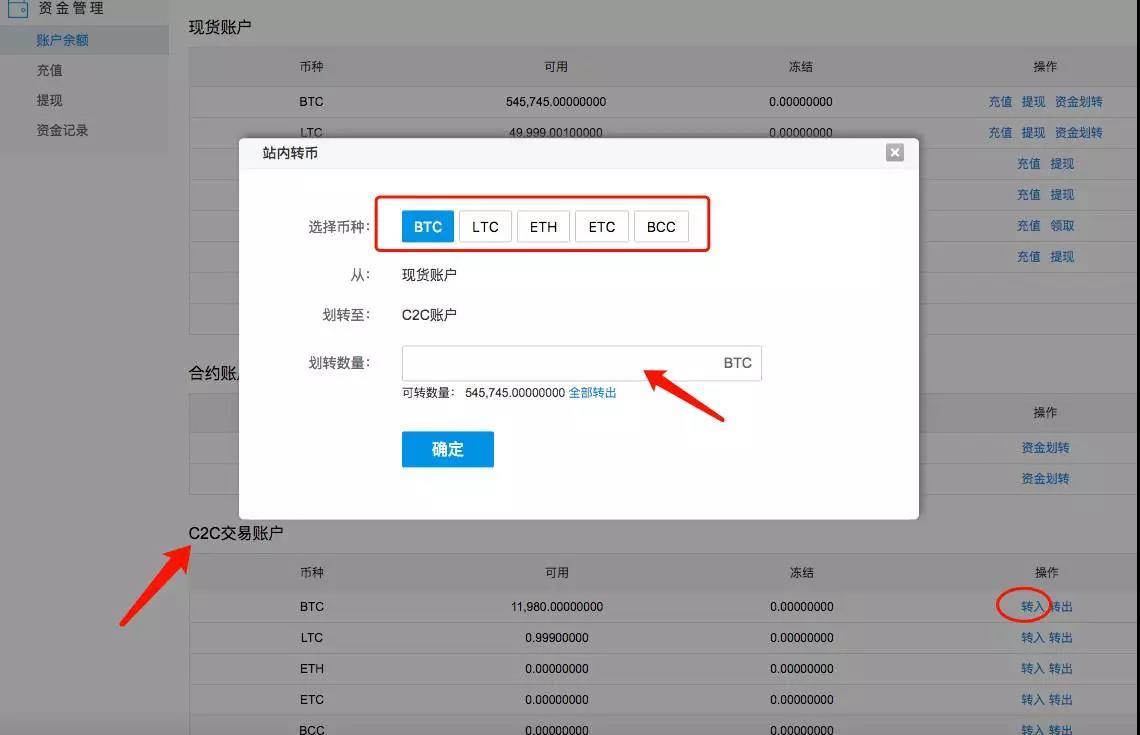Click the 现货账户 section heading
1140x735 pixels.
click(x=220, y=27)
